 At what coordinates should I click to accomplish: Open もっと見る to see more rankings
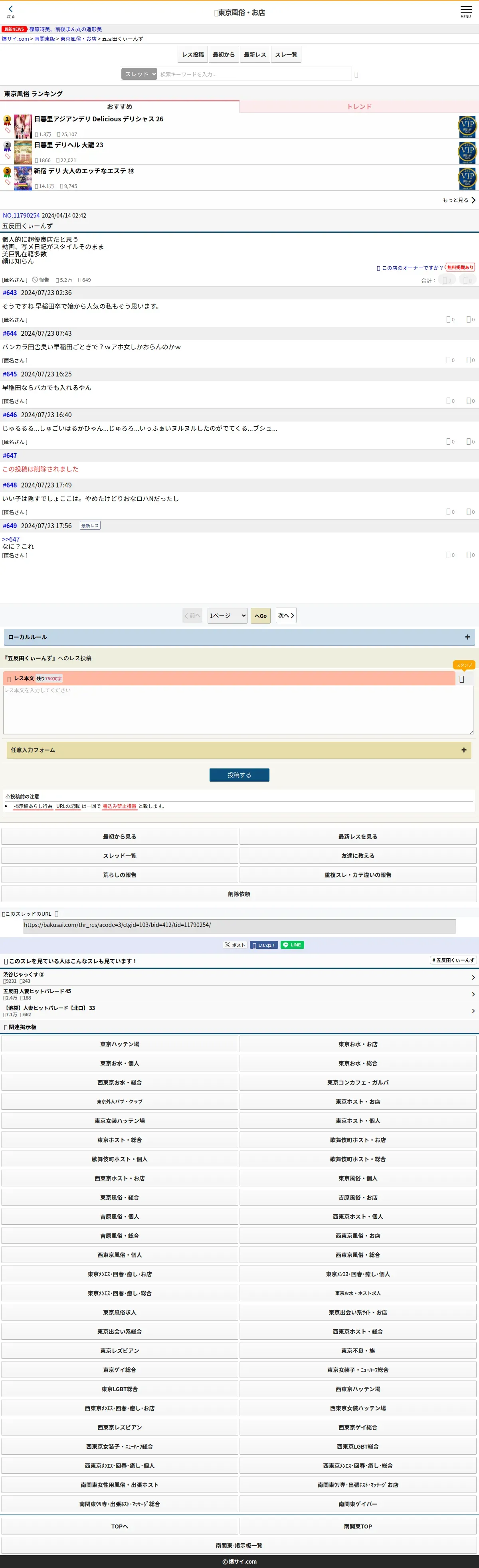click(459, 200)
